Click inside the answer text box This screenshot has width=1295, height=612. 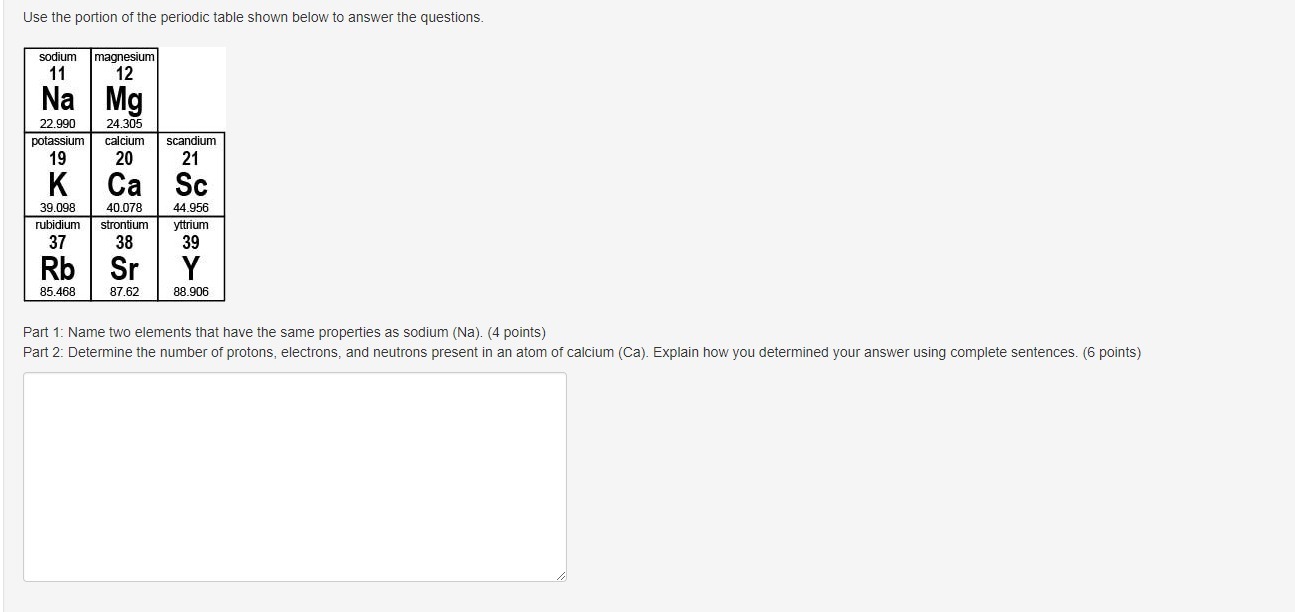click(295, 477)
